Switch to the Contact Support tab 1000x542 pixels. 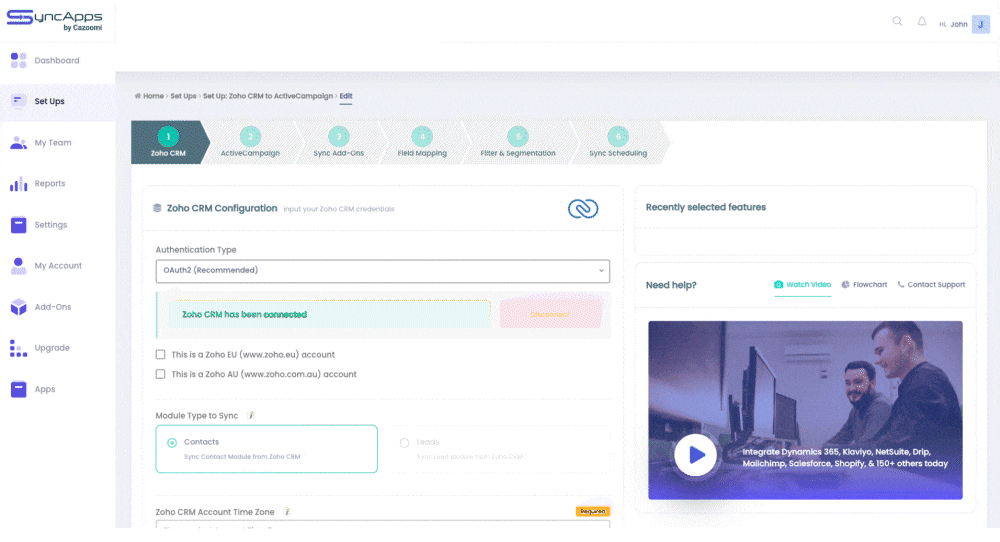[x=931, y=285]
